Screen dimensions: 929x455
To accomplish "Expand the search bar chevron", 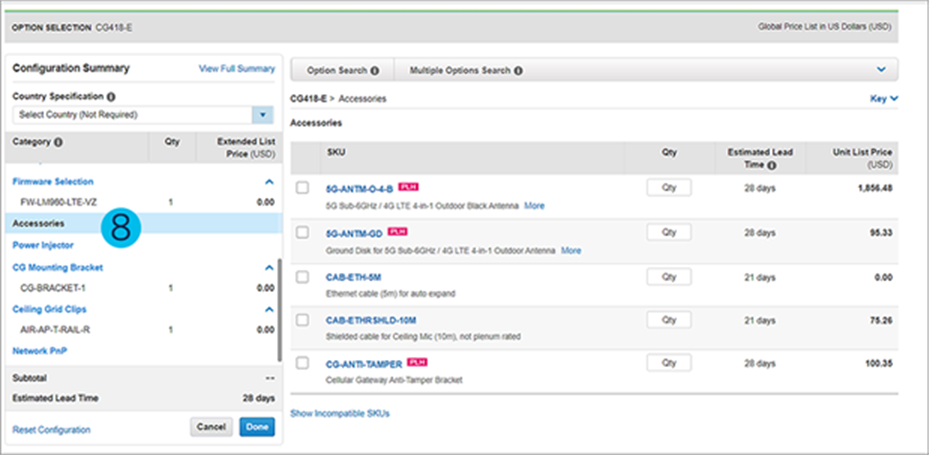I will [x=881, y=70].
